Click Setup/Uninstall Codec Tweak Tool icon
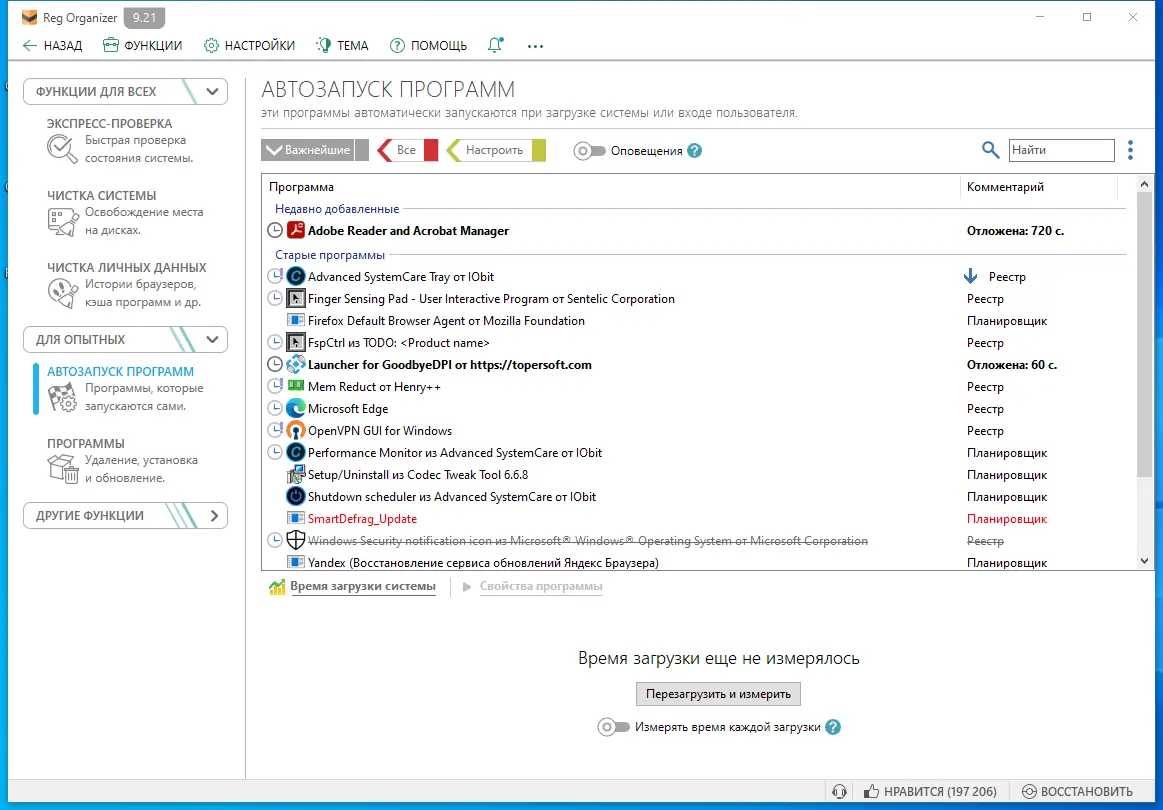Screen dimensions: 1163x810 (x=296, y=474)
